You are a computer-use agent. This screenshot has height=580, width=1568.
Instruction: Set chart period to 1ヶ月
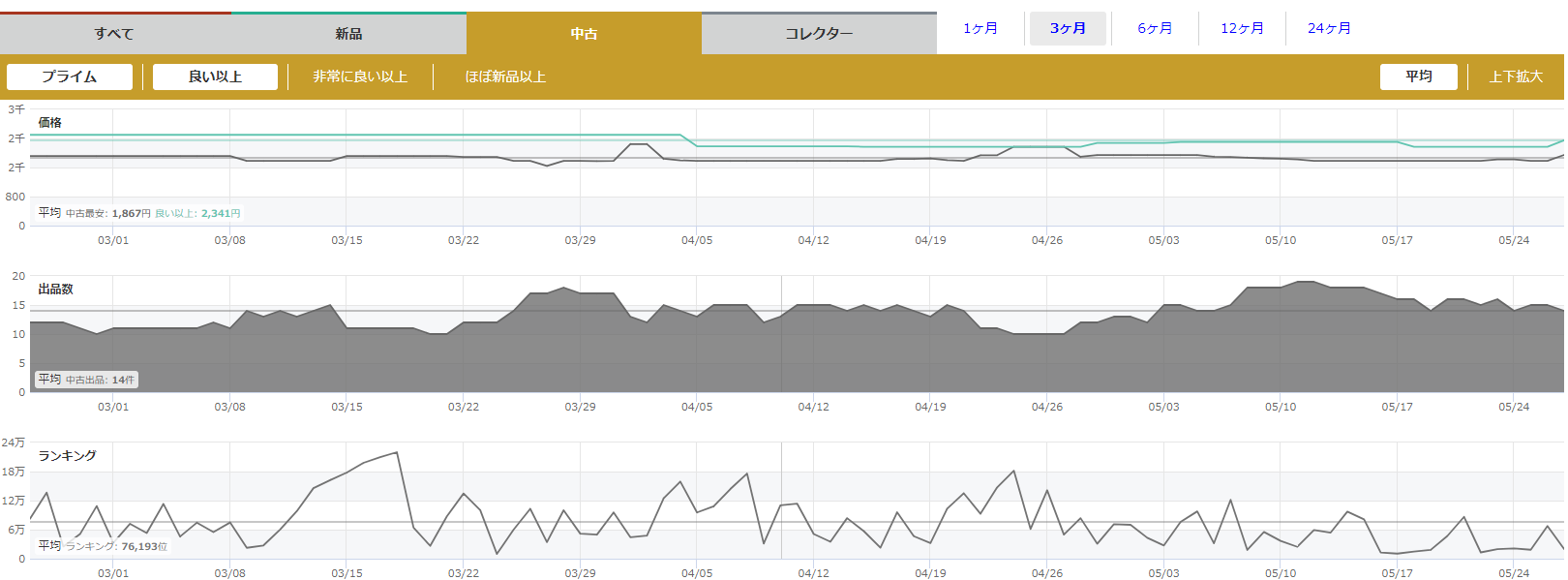(x=980, y=28)
